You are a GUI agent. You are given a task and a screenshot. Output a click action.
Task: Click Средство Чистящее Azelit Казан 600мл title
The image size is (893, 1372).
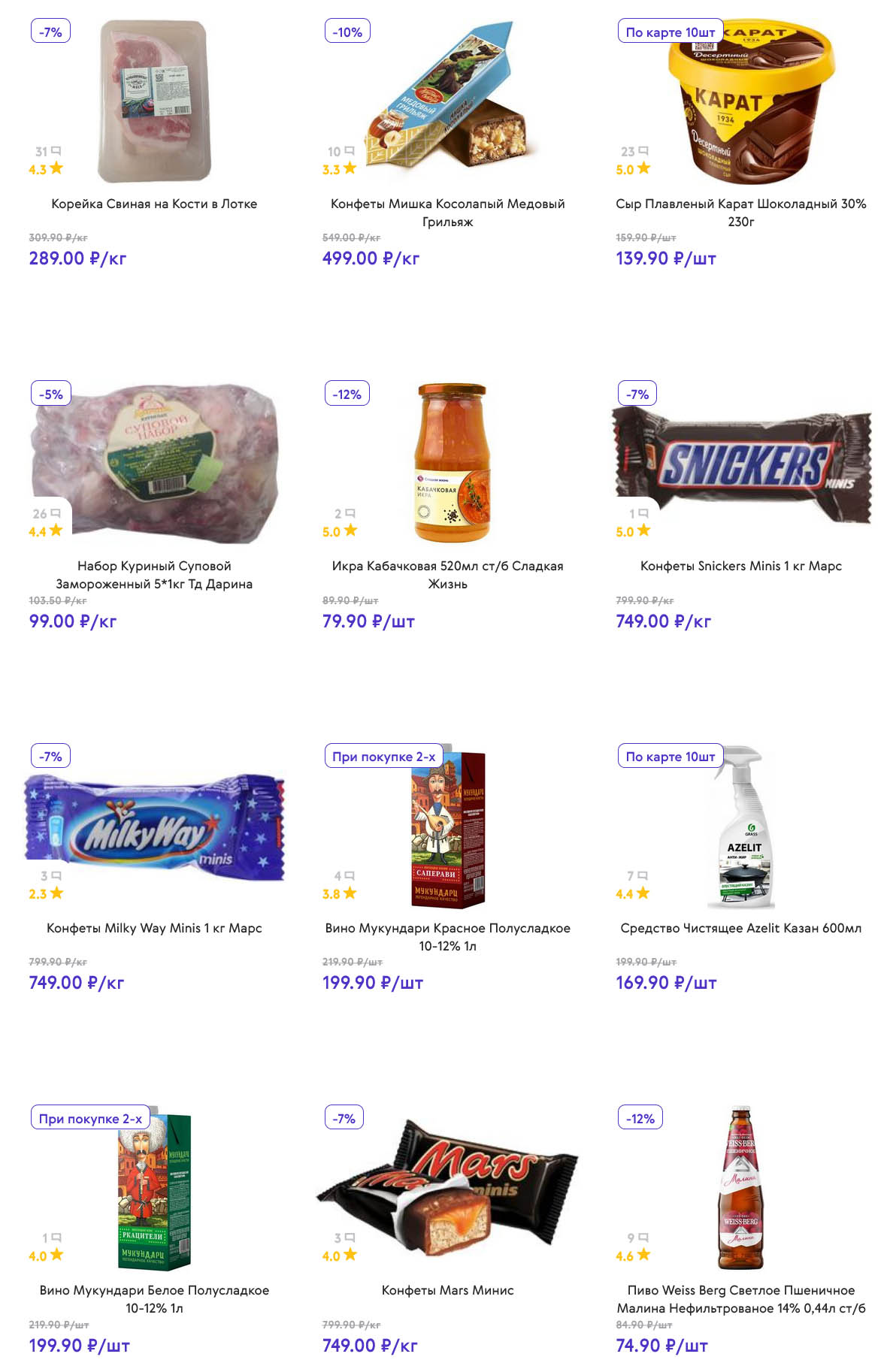pyautogui.click(x=740, y=928)
